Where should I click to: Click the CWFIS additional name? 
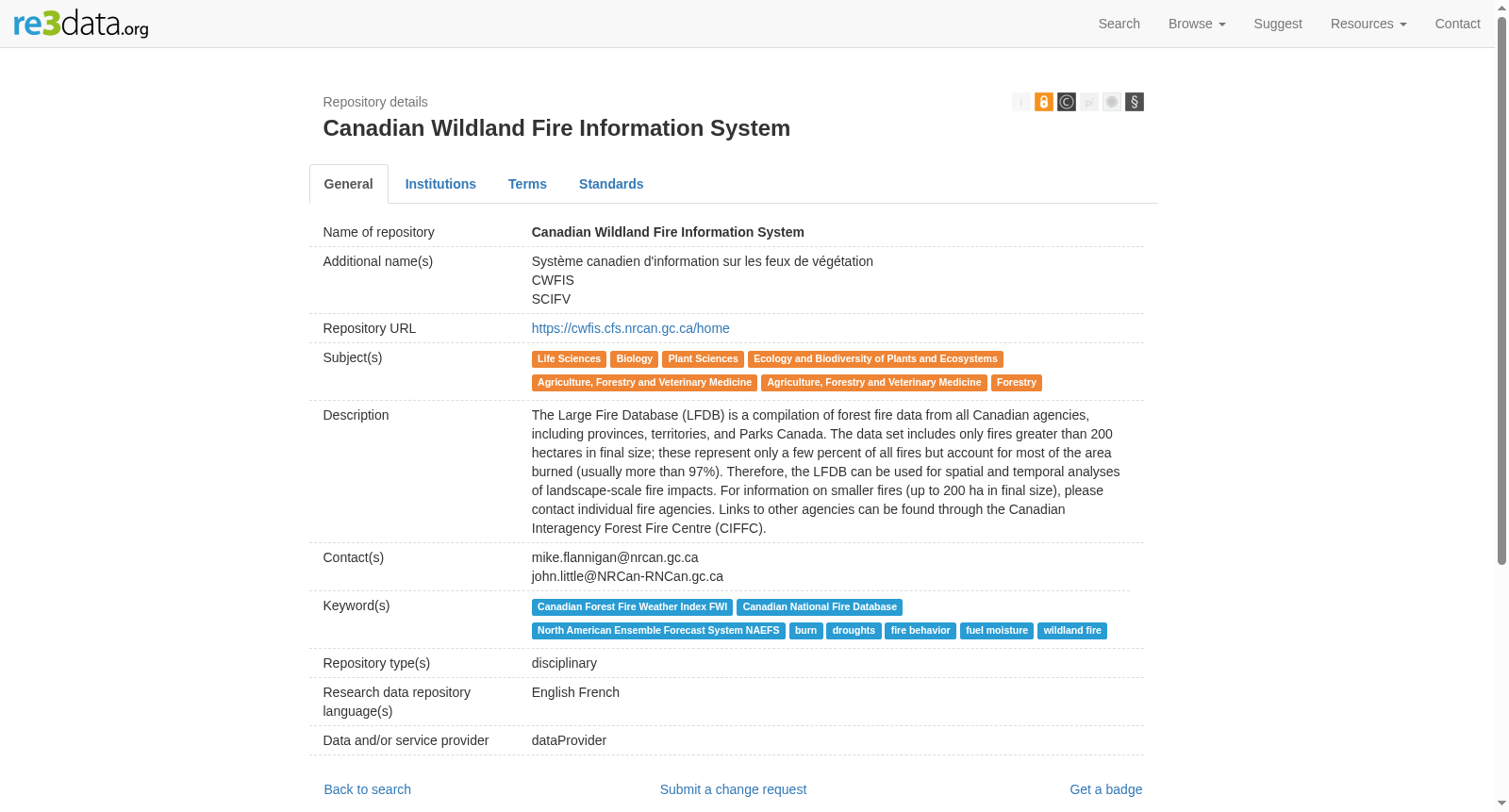553,280
